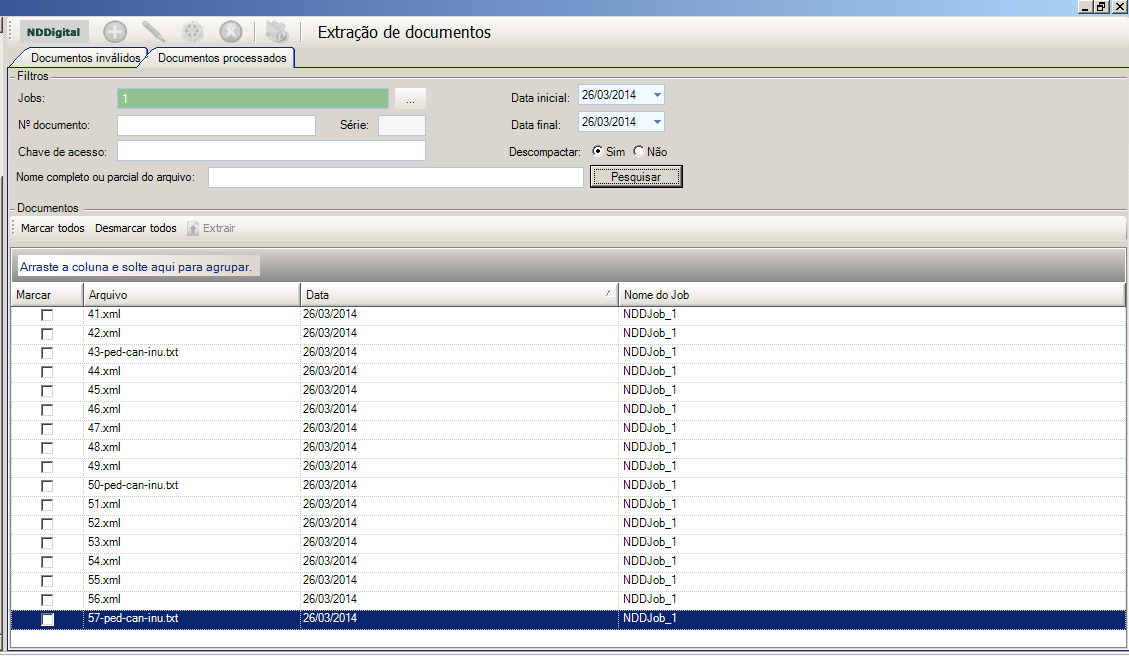Check the box for 47.xml
Screen dimensions: 1129x656
click(47, 428)
